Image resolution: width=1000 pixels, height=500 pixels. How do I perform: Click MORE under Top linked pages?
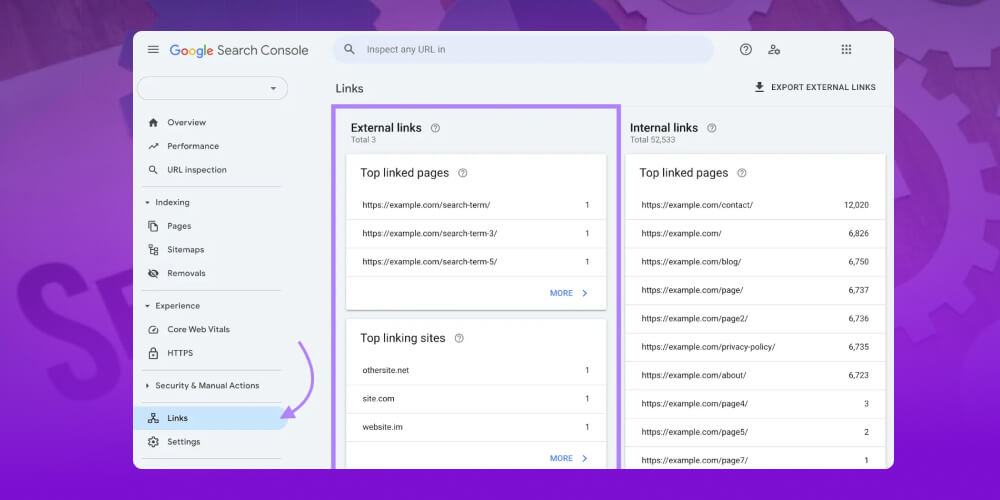(568, 293)
